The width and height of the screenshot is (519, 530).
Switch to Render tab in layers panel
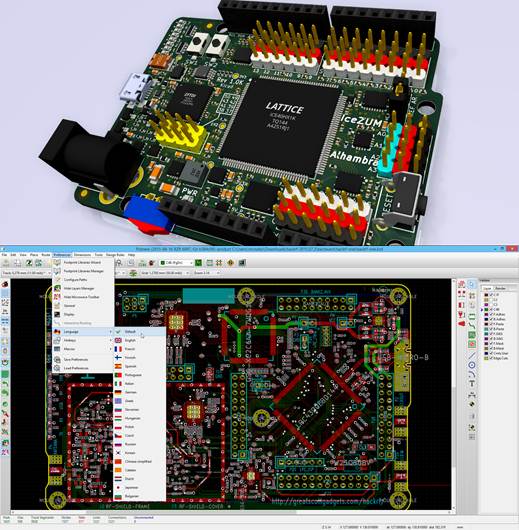pos(500,288)
